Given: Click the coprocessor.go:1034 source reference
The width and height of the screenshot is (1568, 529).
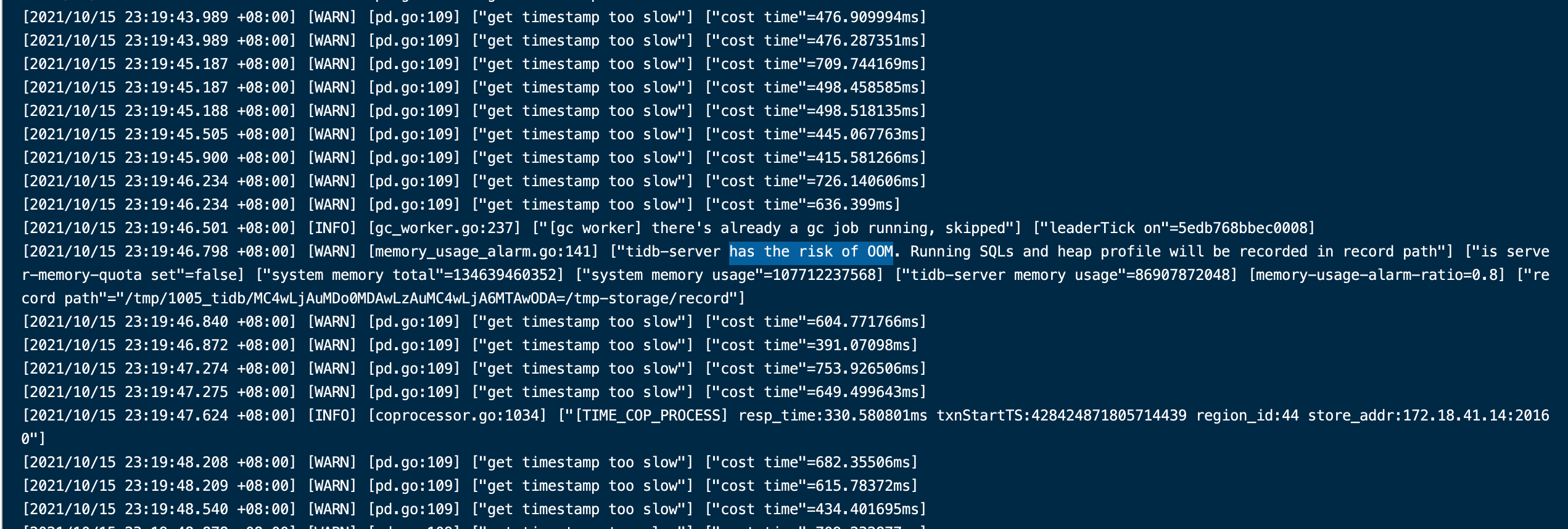Looking at the screenshot, I should point(457,416).
